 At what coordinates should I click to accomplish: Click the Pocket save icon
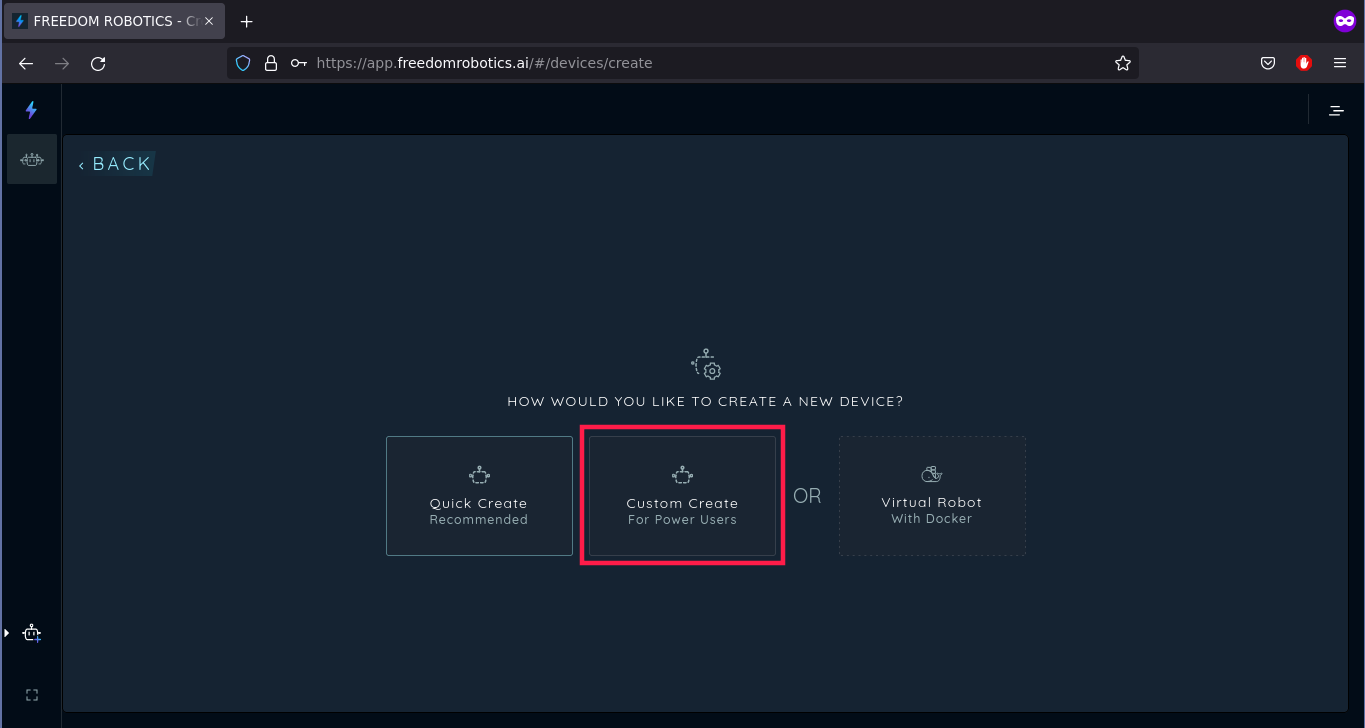coord(1267,63)
